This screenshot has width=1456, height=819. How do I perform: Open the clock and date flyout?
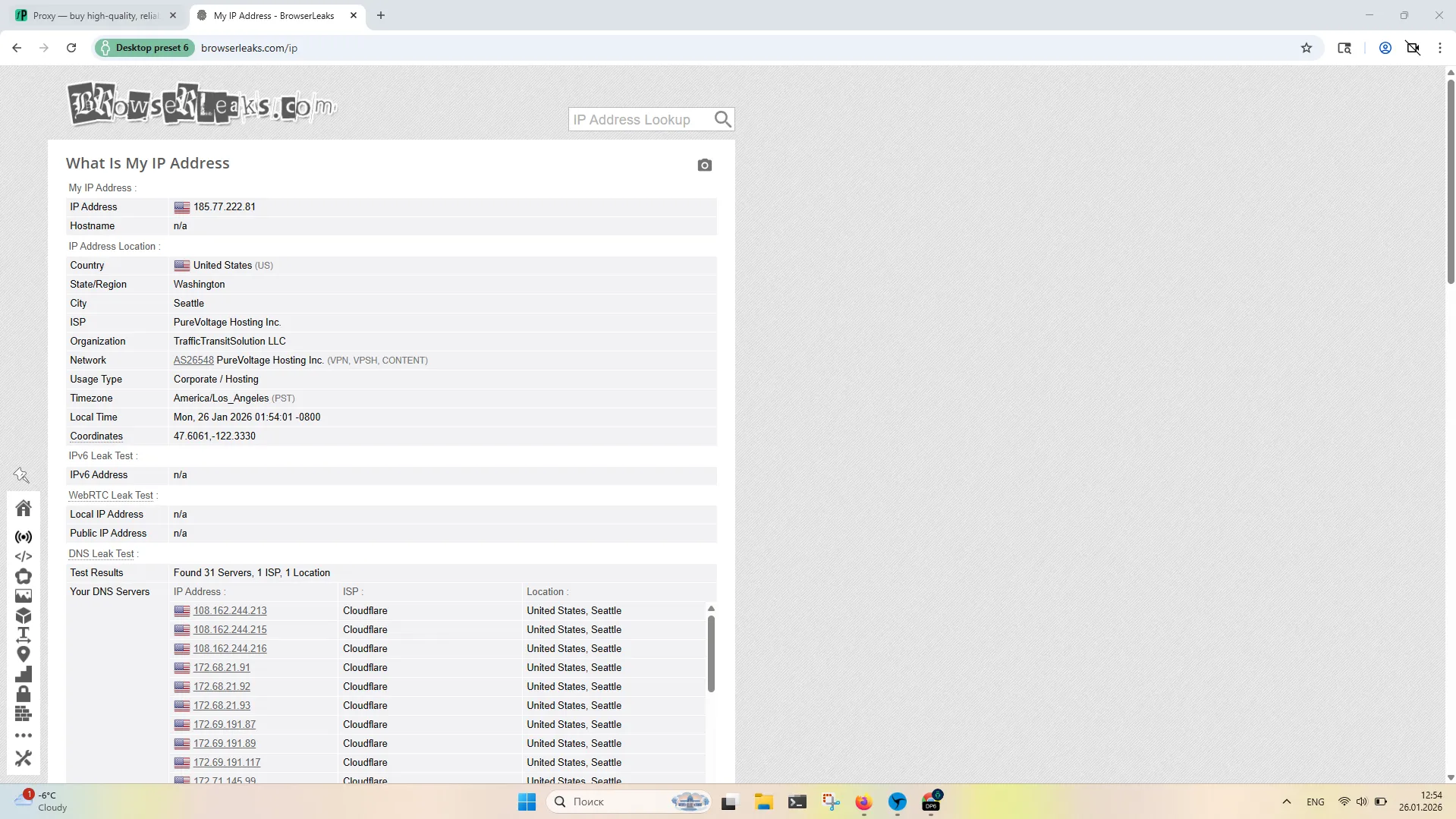coord(1420,802)
